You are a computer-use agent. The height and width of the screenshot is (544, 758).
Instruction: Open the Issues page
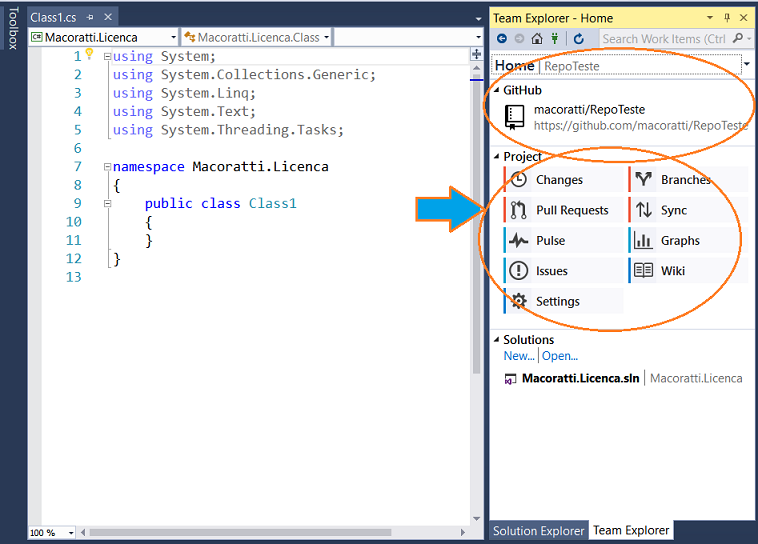click(x=563, y=271)
